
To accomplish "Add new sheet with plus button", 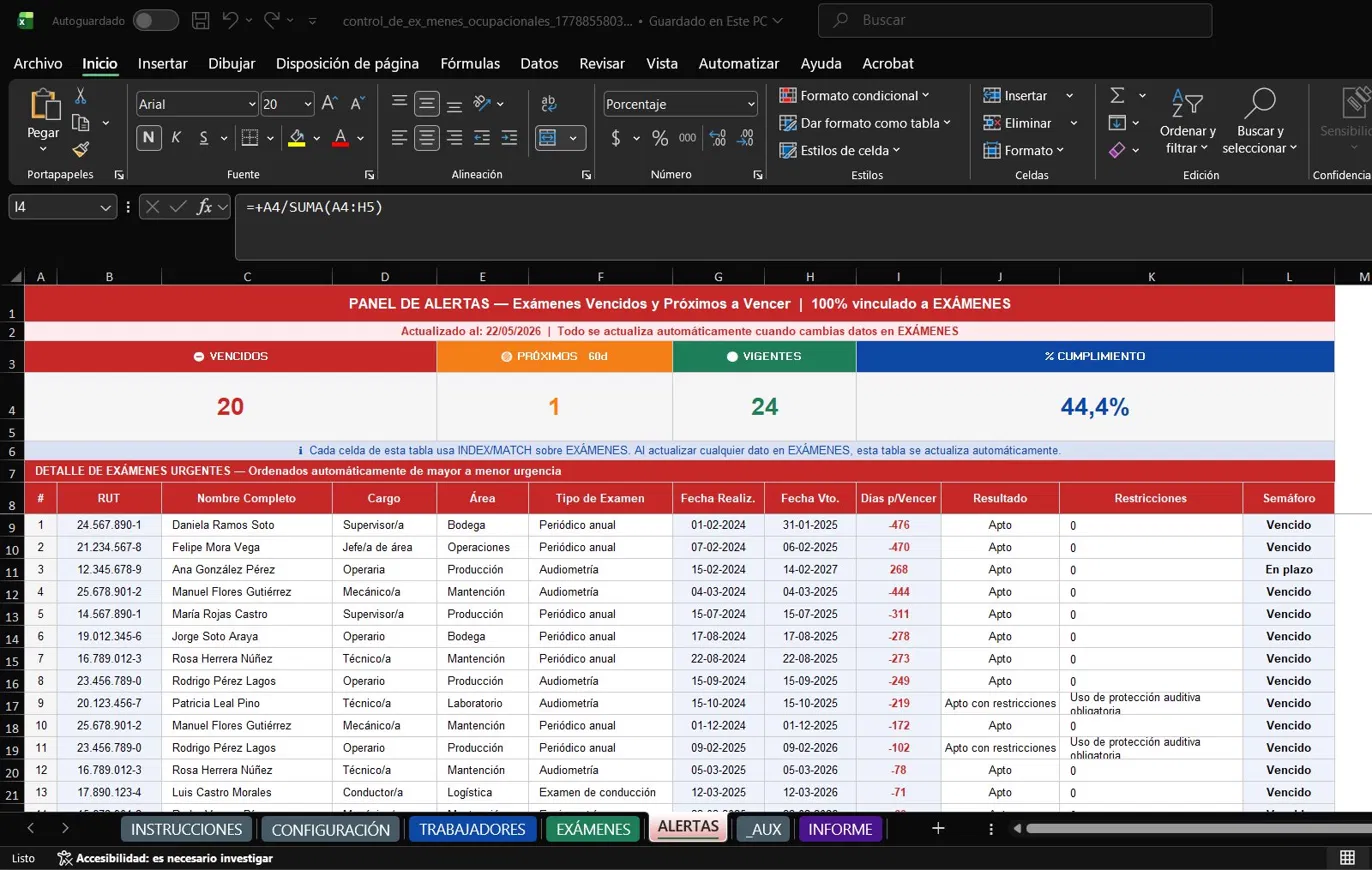I will (x=938, y=828).
